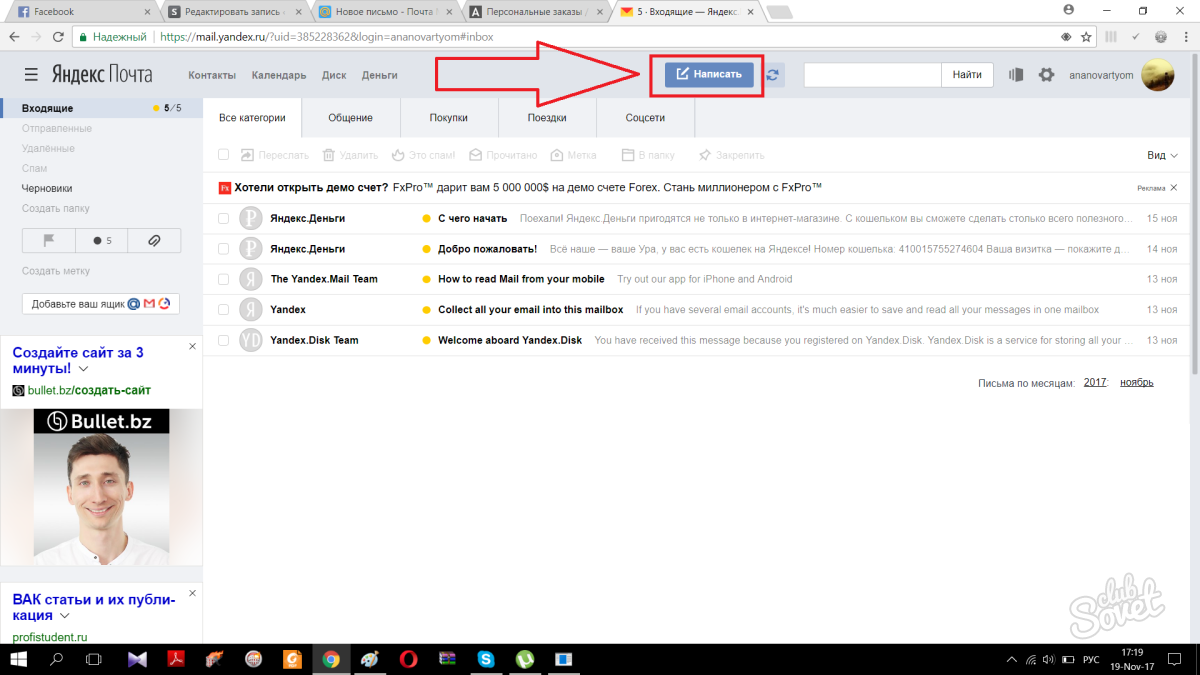Close the FxPro ad banner with the X

pyautogui.click(x=1174, y=187)
